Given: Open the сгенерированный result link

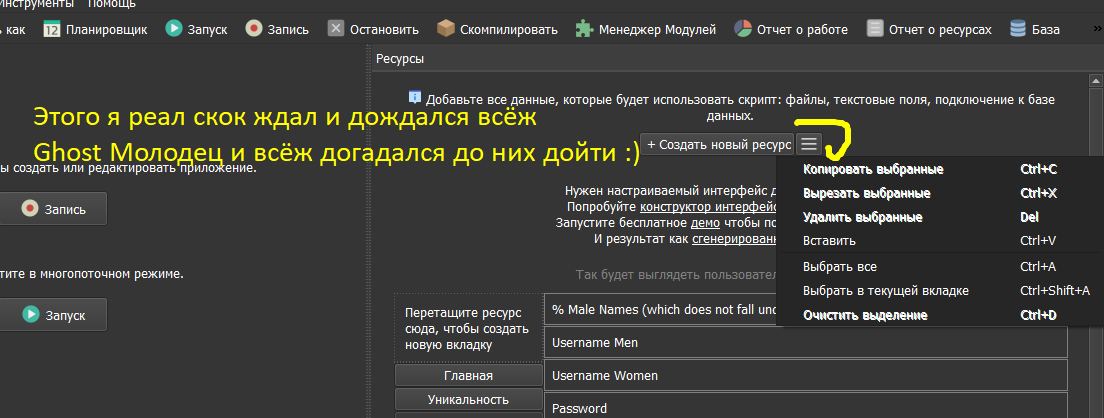Looking at the screenshot, I should click(x=734, y=239).
